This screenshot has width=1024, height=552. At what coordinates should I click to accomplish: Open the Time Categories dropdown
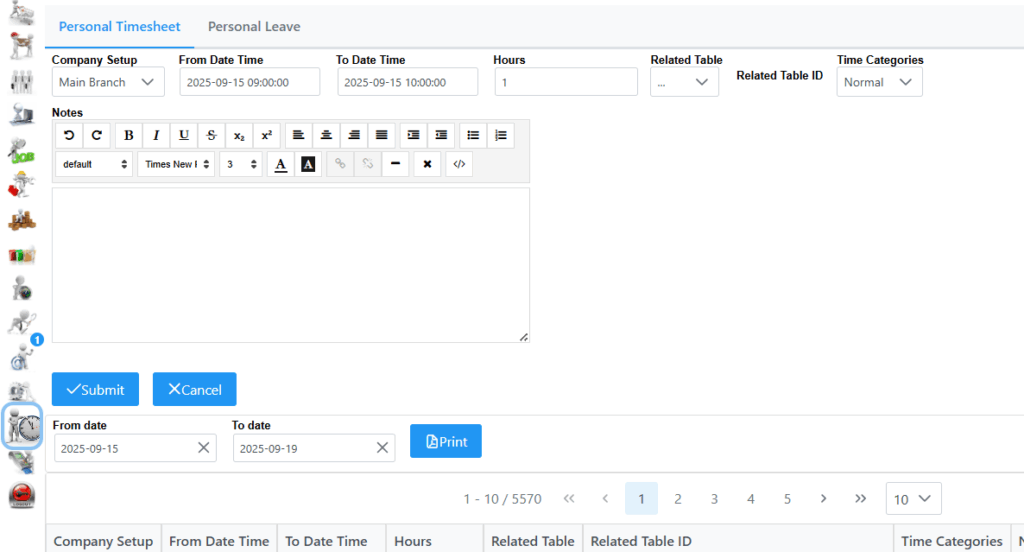pyautogui.click(x=879, y=82)
